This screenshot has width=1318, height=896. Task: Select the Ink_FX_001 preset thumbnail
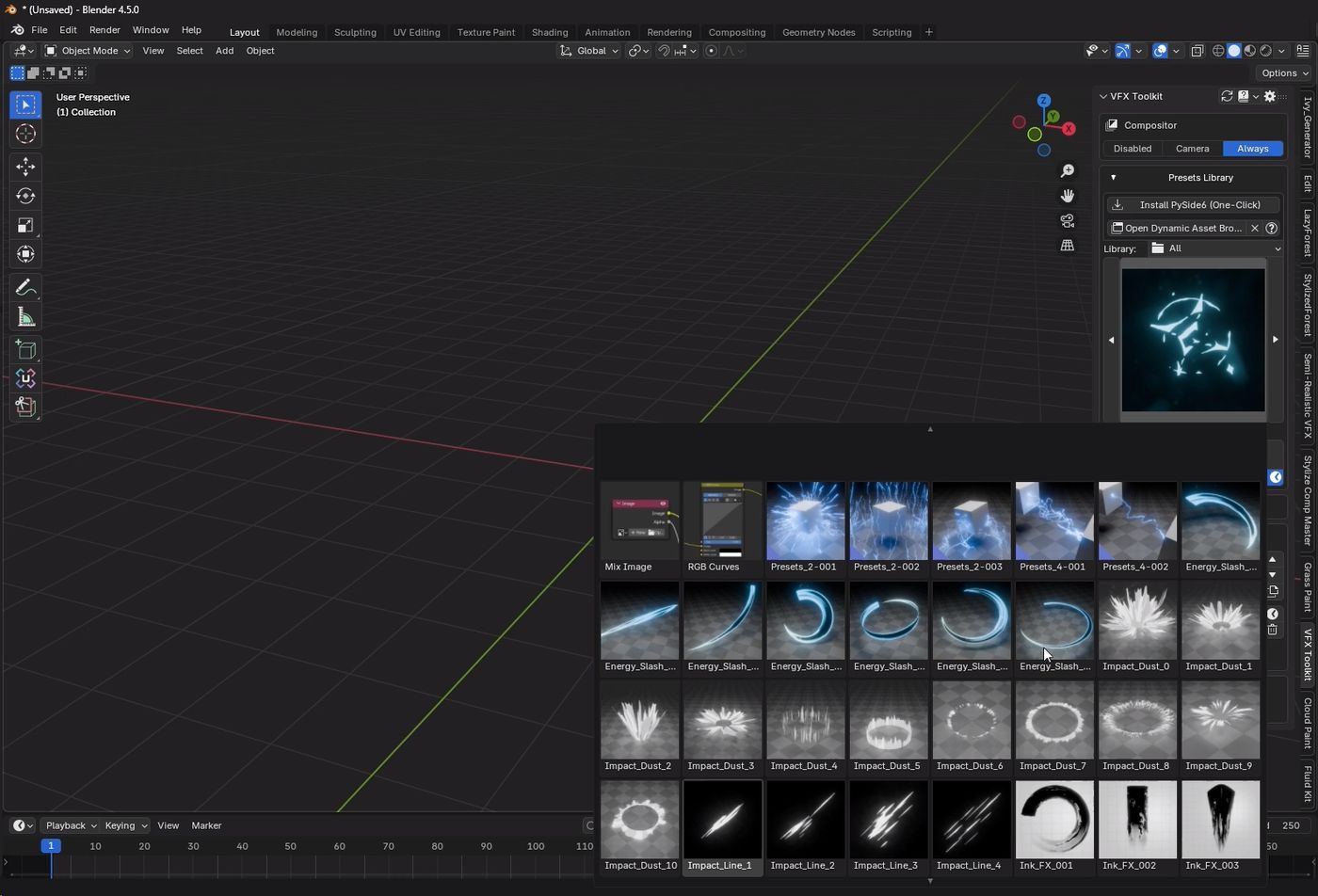pyautogui.click(x=1054, y=825)
